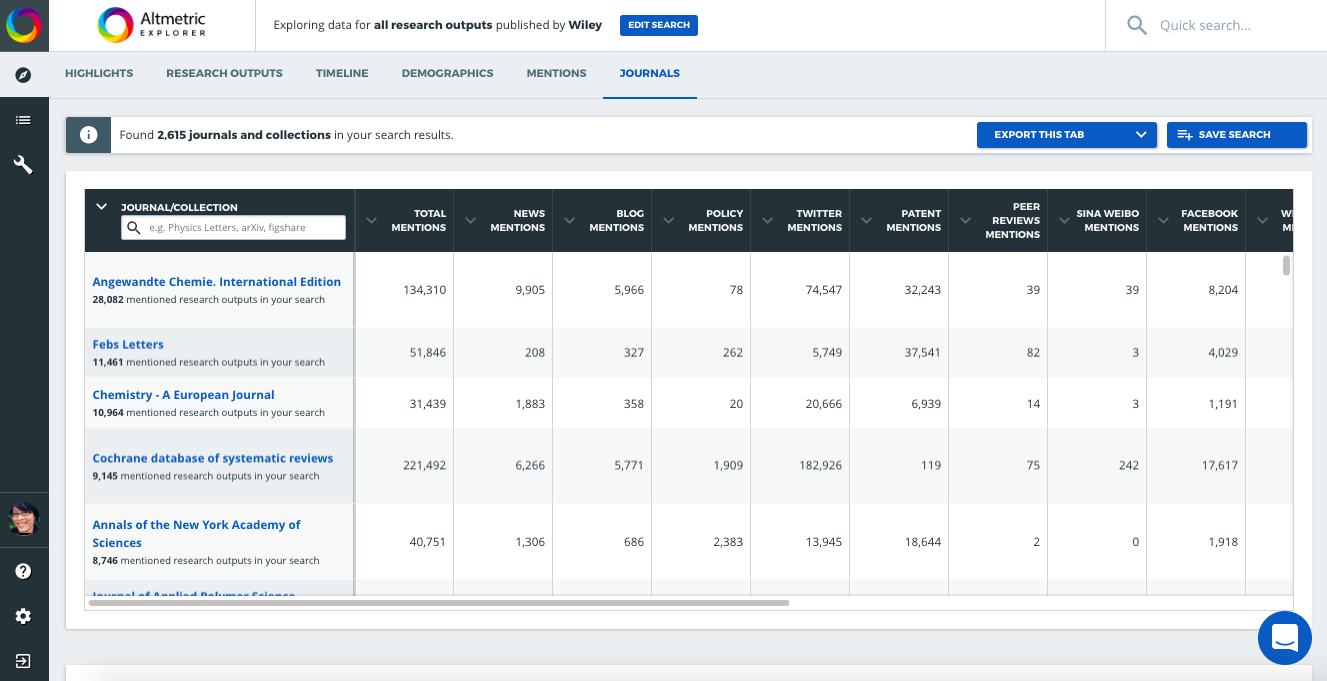Sort by Twitter Mentions column chevron
The width and height of the screenshot is (1327, 681).
coord(768,220)
